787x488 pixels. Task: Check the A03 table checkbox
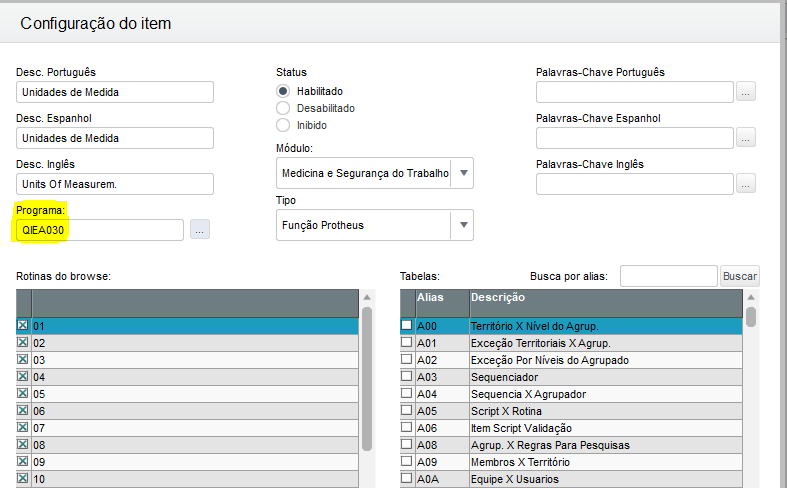407,376
